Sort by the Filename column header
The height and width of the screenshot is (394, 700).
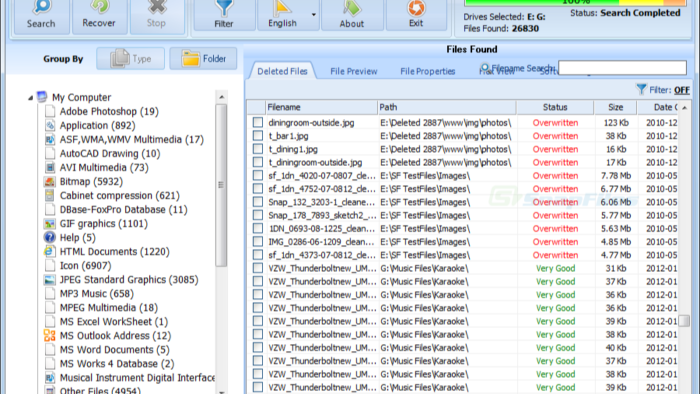click(321, 107)
